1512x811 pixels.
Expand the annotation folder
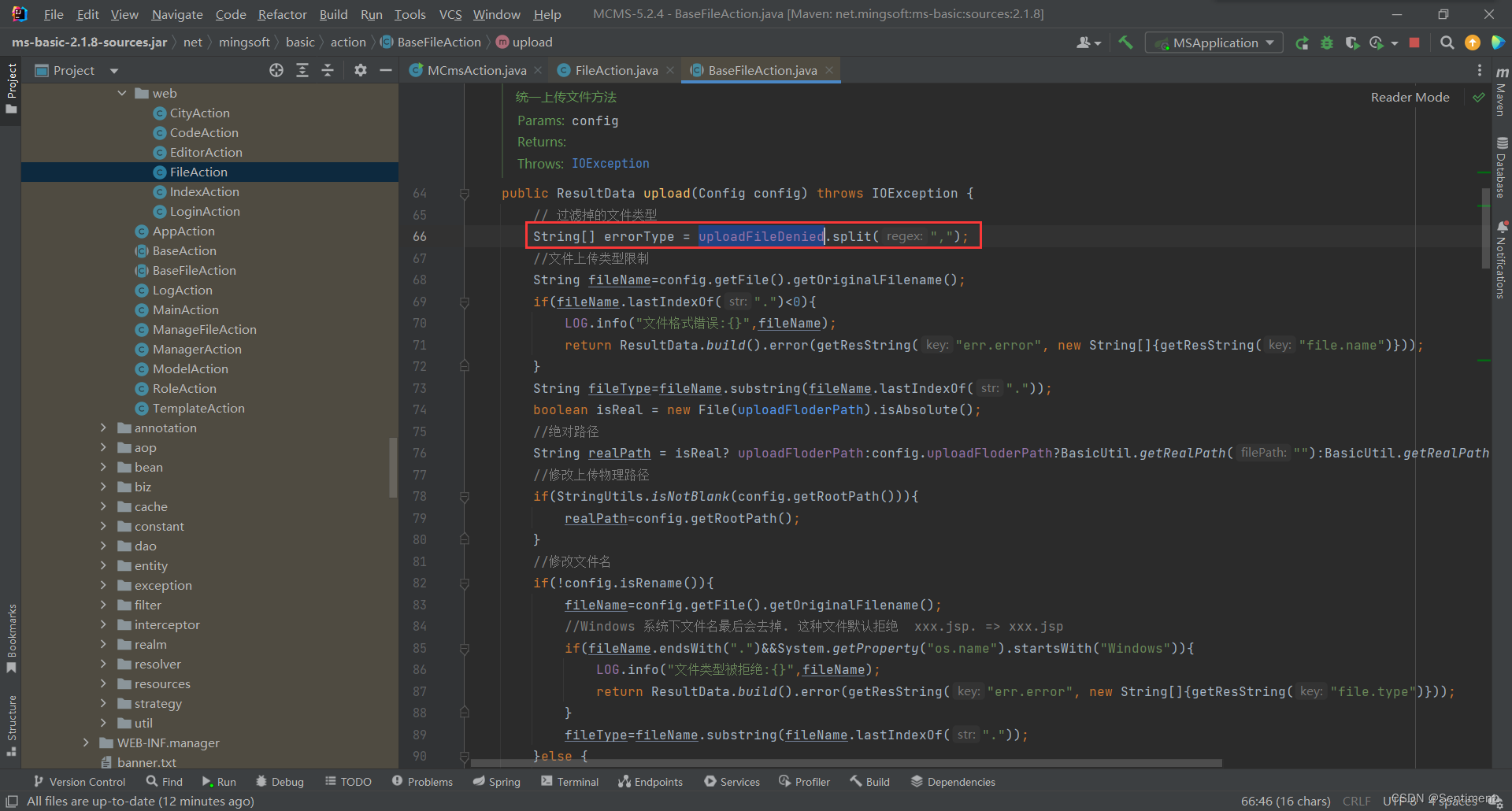[x=103, y=428]
